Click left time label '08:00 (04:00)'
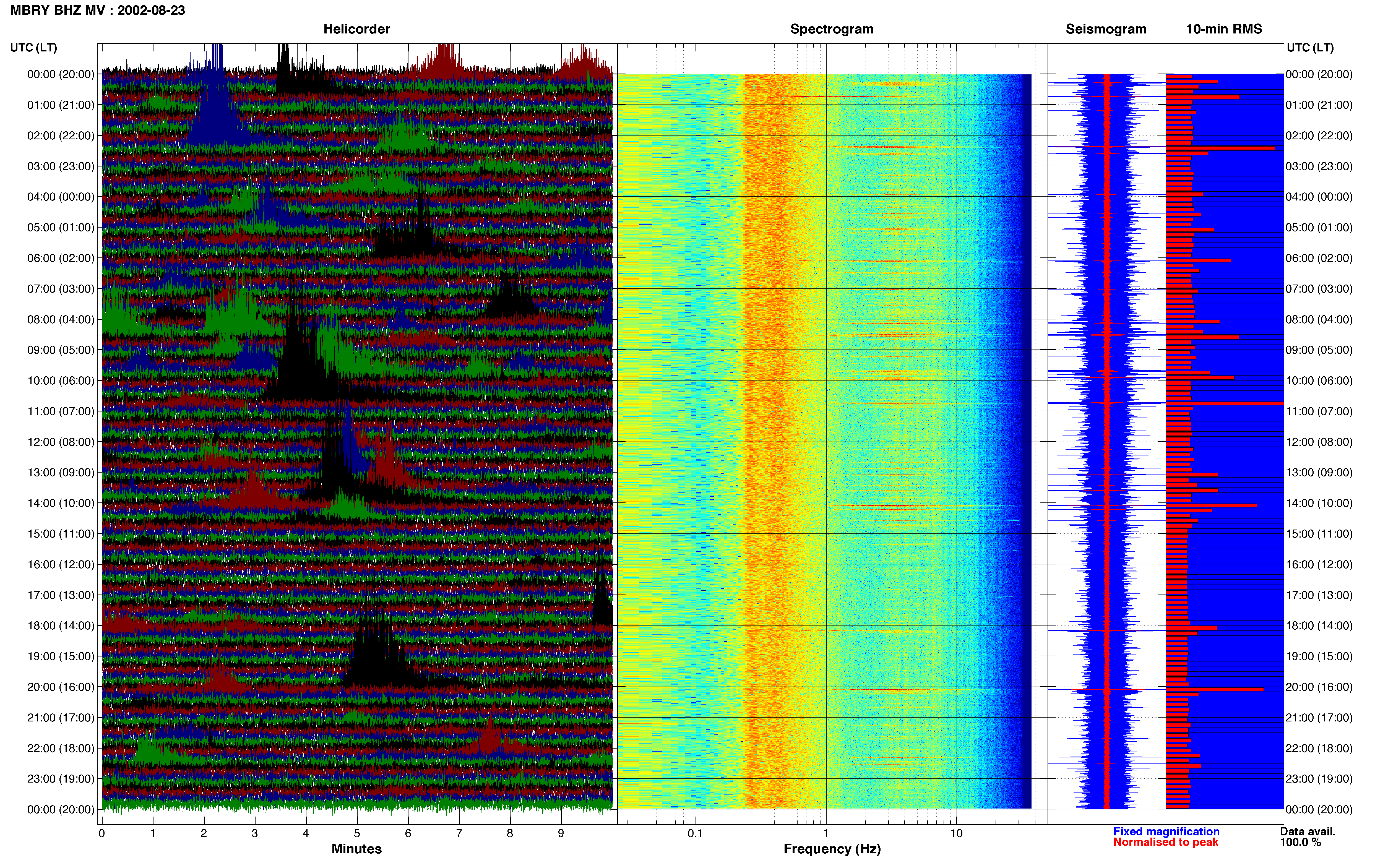Image resolution: width=1388 pixels, height=868 pixels. [61, 319]
